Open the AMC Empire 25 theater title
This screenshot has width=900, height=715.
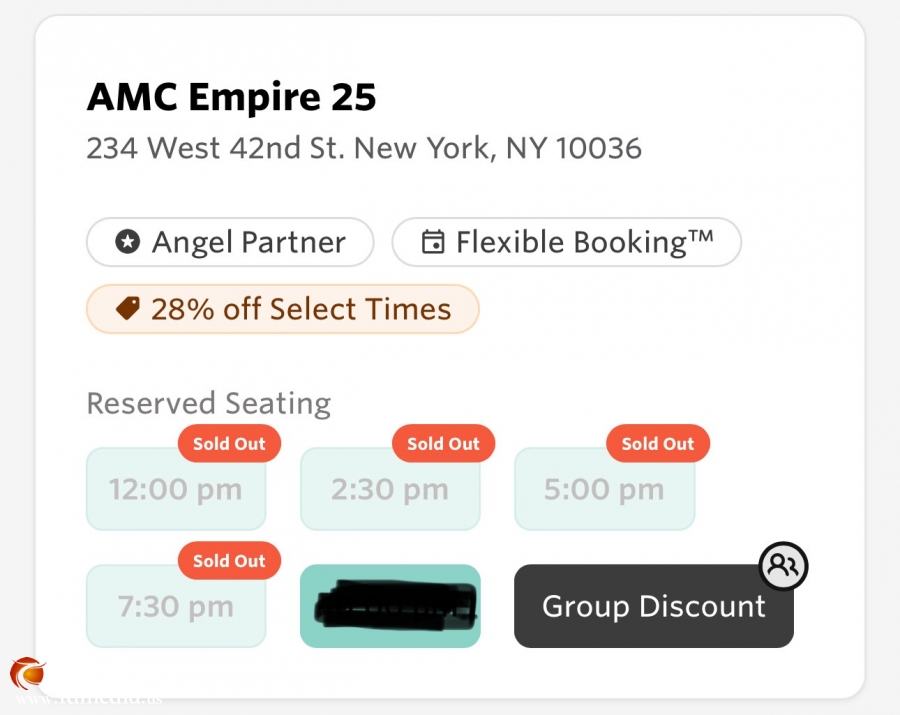point(231,97)
